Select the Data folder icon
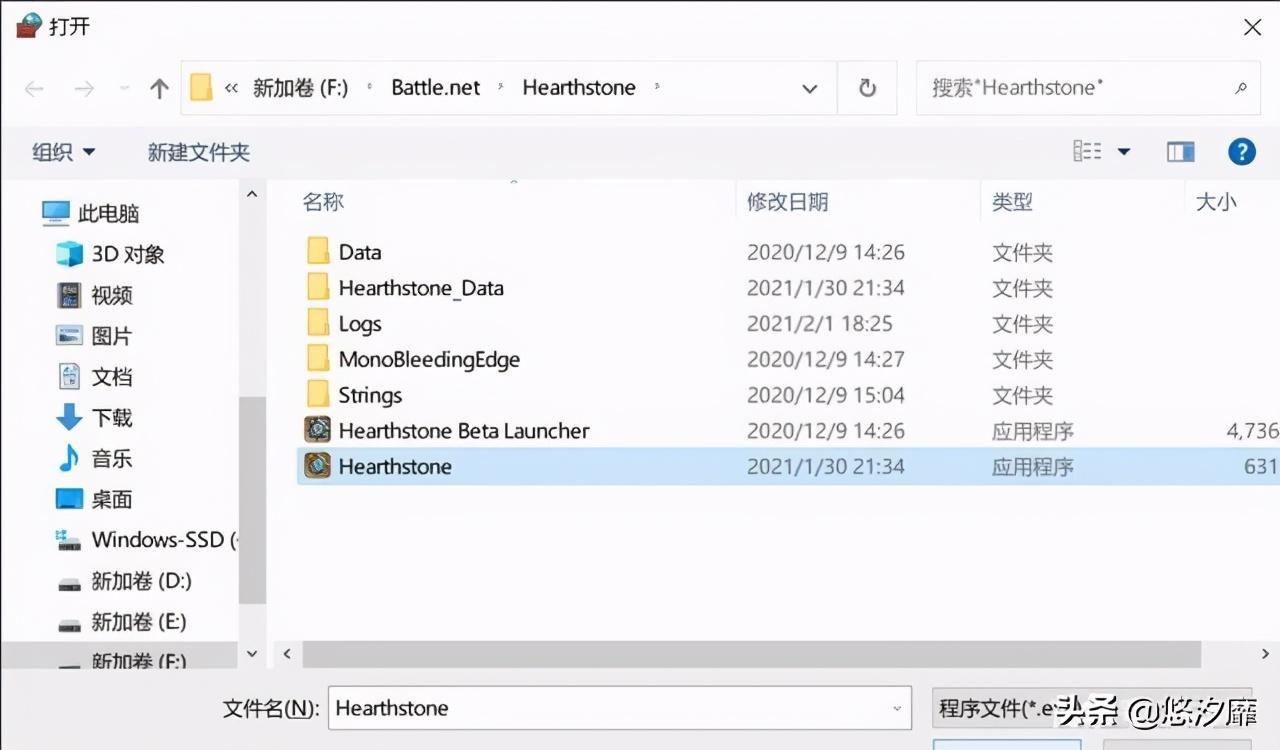Image resolution: width=1280 pixels, height=750 pixels. 318,252
